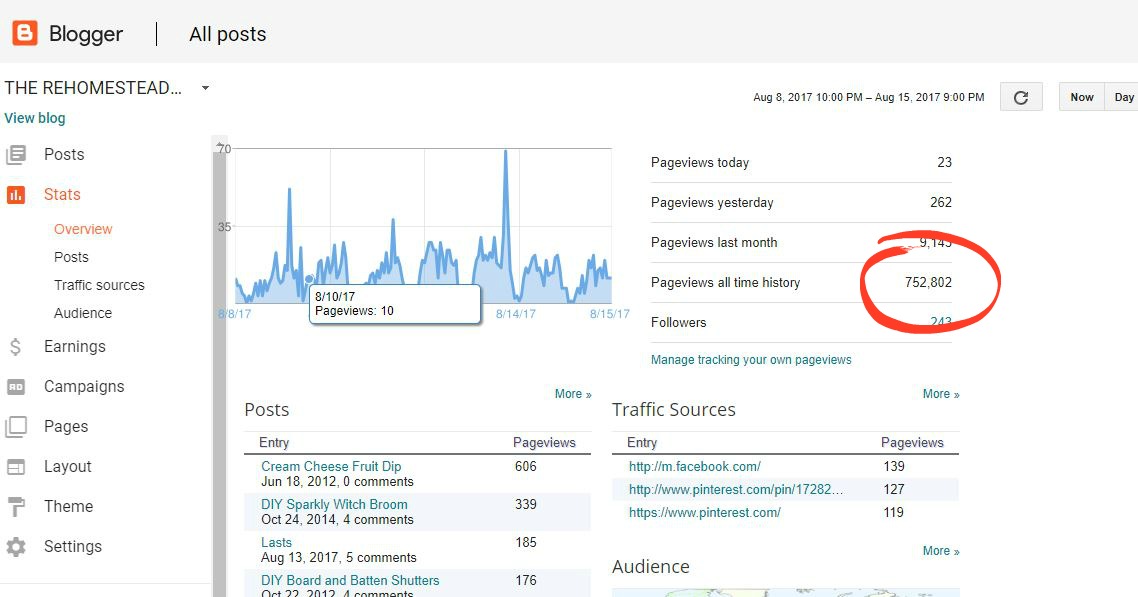Click the Earnings dollar sign icon
Viewport: 1138px width, 597px height.
[x=15, y=347]
